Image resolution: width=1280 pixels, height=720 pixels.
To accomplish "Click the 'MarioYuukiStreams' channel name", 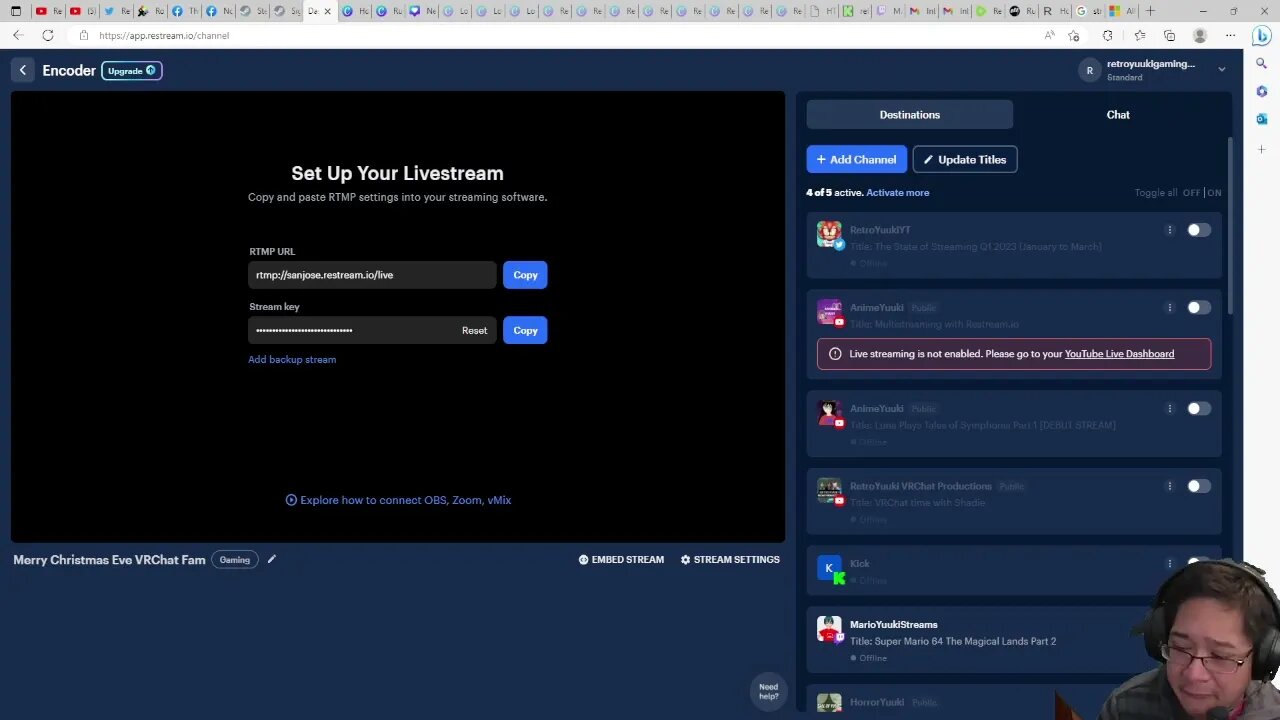I will coord(894,624).
